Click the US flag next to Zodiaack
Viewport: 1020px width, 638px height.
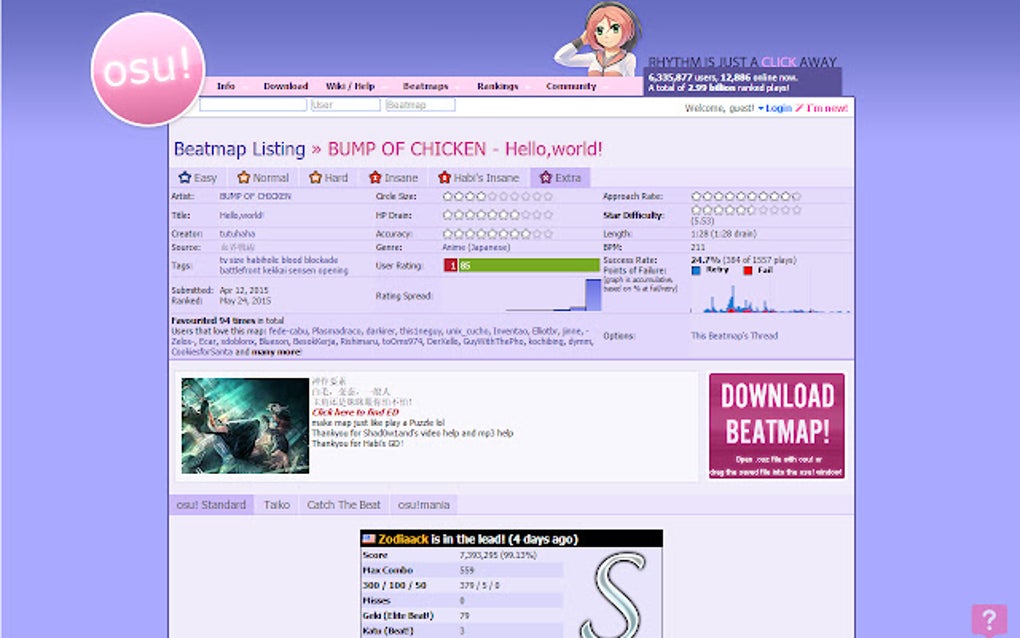point(369,538)
